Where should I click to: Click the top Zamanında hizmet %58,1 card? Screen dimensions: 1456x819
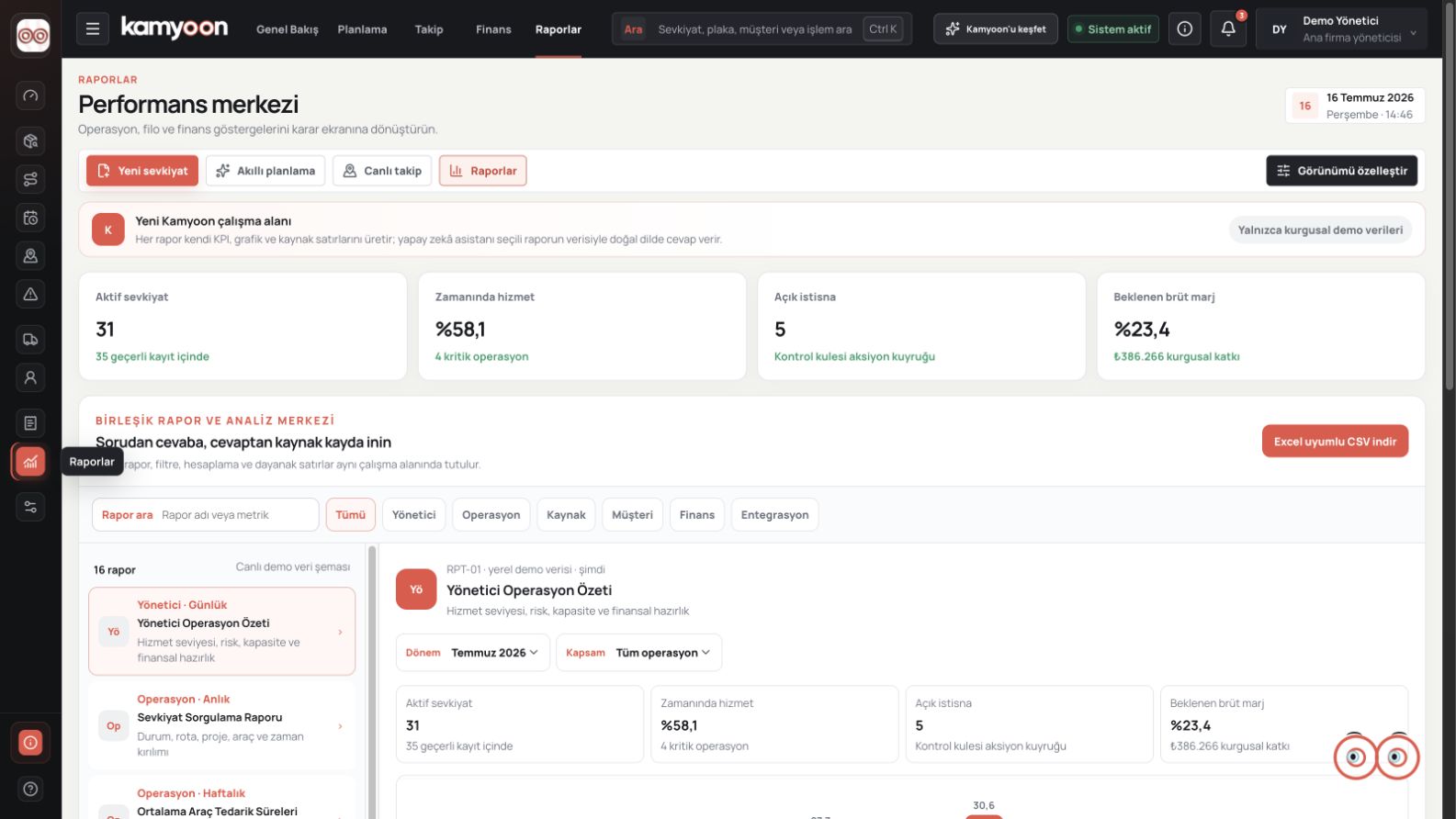pyautogui.click(x=582, y=326)
